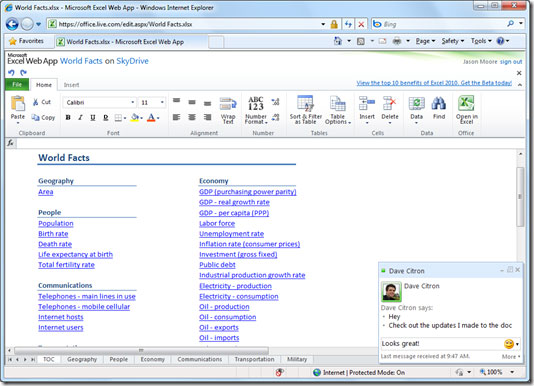
Task: Click the browser refresh icon
Action: [348, 24]
